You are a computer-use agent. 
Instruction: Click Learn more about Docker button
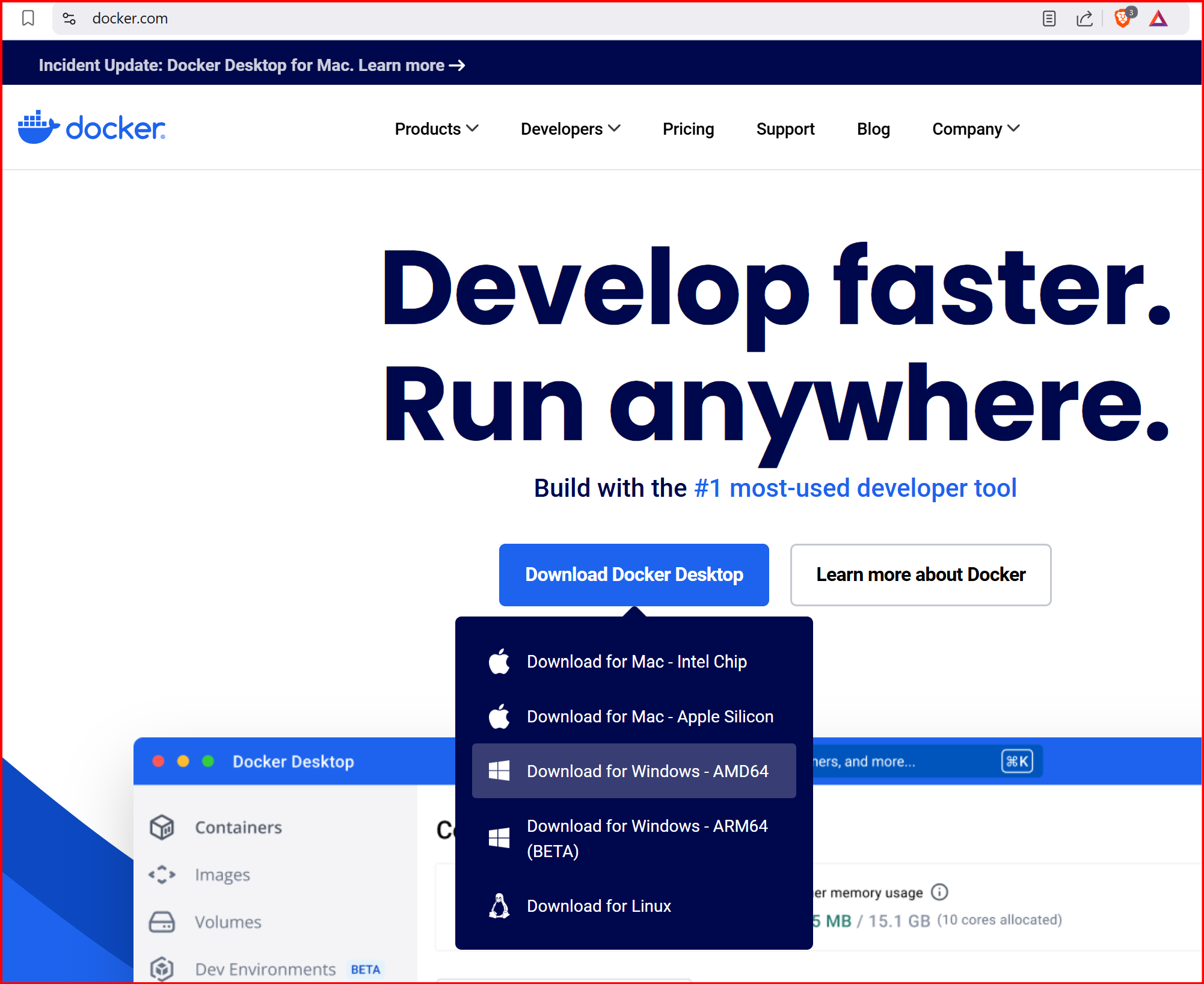(x=921, y=574)
